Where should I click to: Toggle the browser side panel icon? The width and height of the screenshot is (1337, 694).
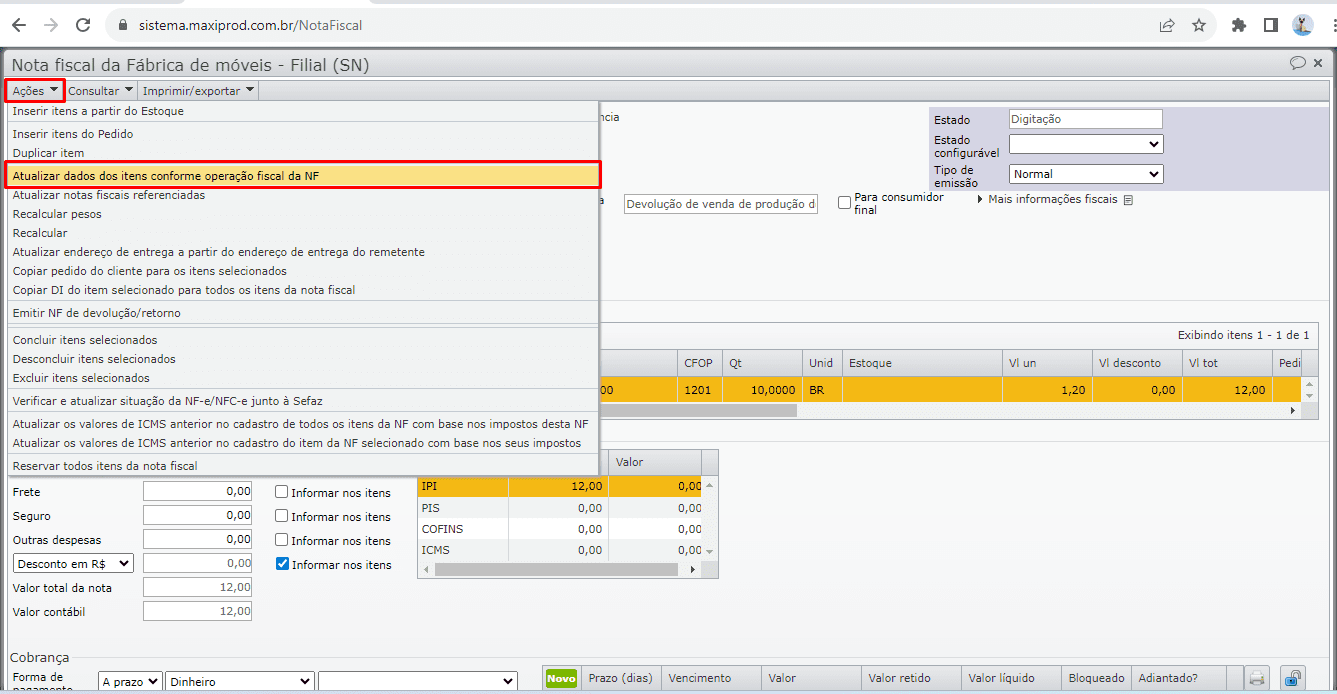click(1270, 25)
